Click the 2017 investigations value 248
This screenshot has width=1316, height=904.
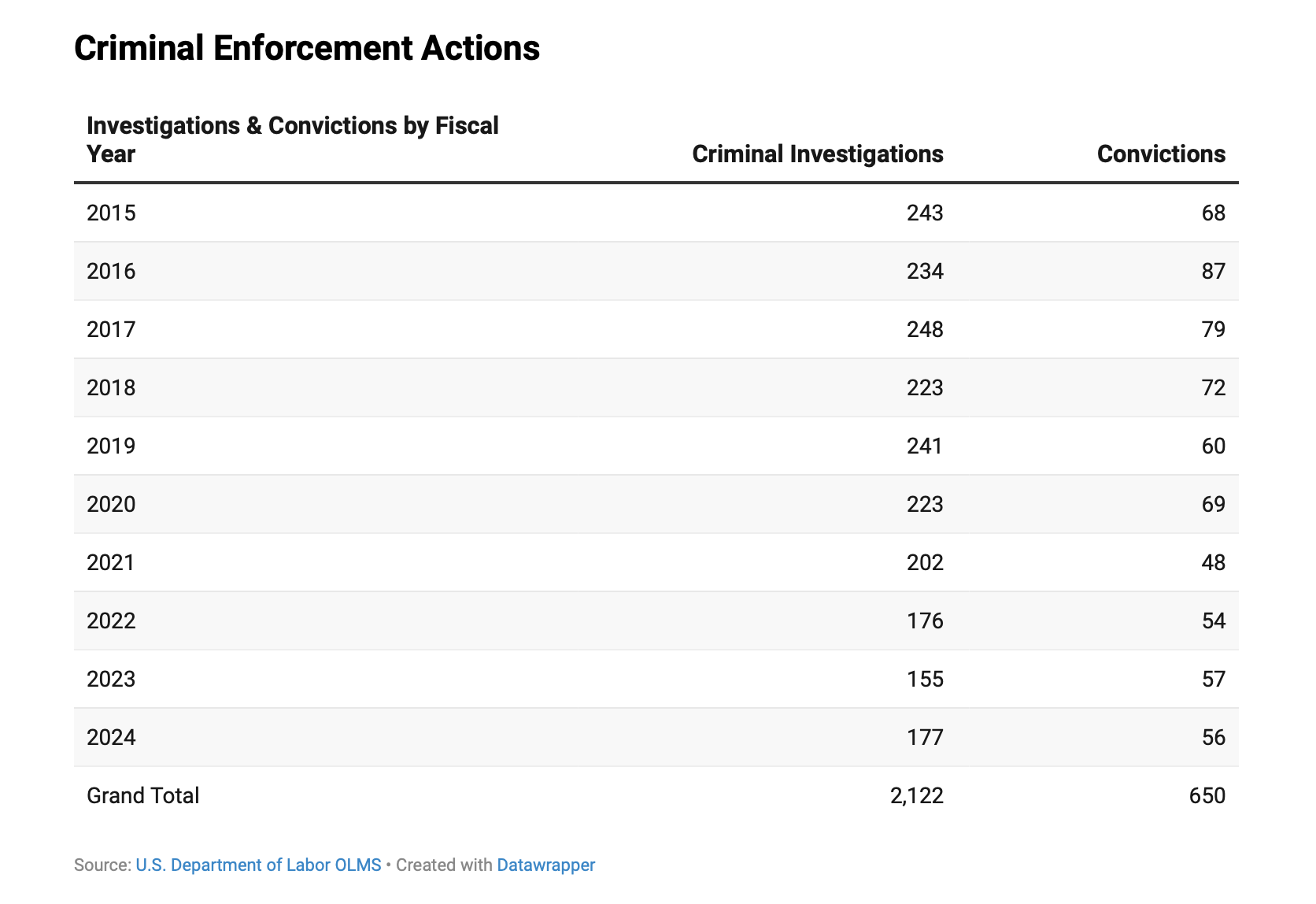(924, 330)
